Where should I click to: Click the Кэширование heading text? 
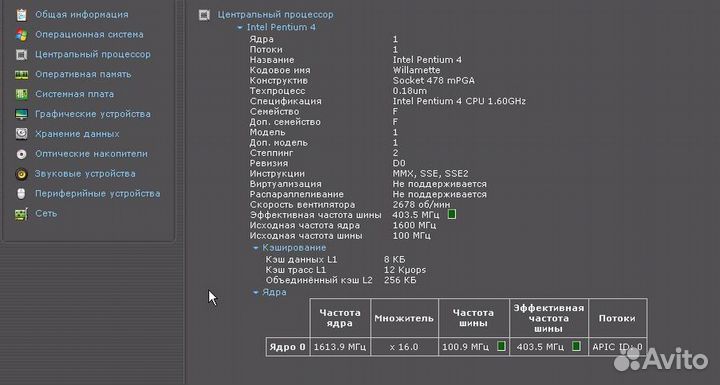(294, 248)
